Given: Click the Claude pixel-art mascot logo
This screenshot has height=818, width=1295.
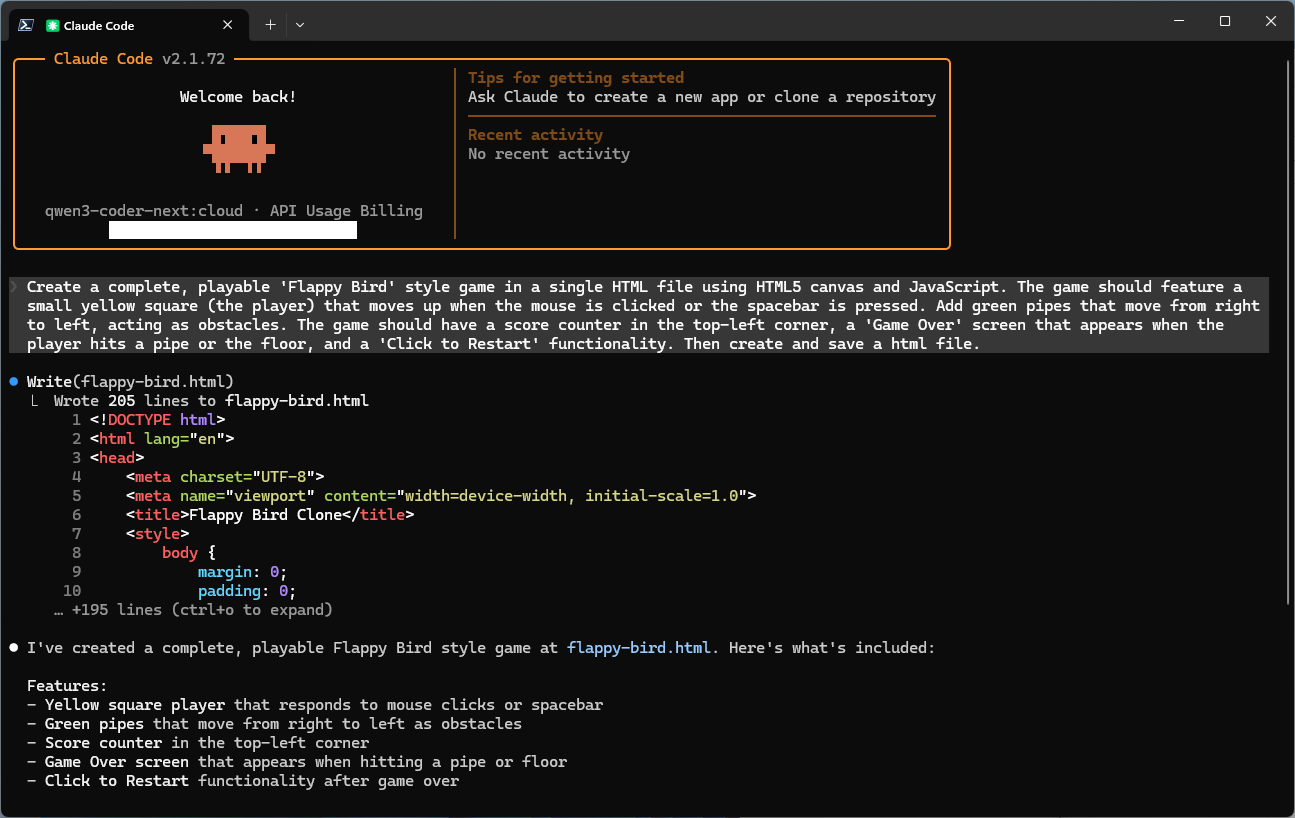Looking at the screenshot, I should [238, 148].
